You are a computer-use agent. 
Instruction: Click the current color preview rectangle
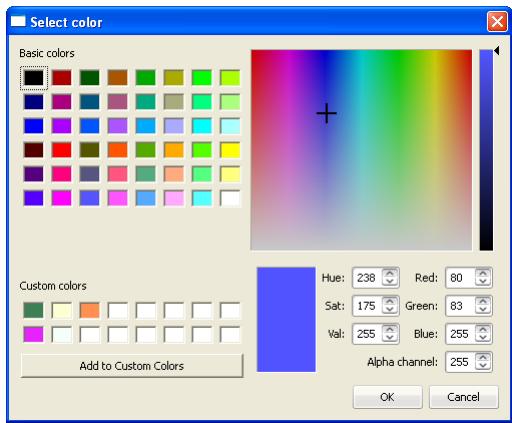pyautogui.click(x=286, y=319)
